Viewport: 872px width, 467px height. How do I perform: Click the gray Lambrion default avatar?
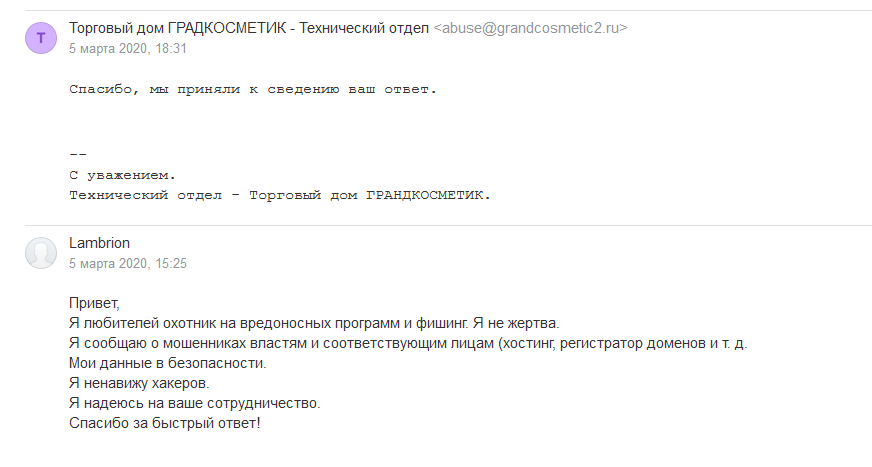point(41,253)
